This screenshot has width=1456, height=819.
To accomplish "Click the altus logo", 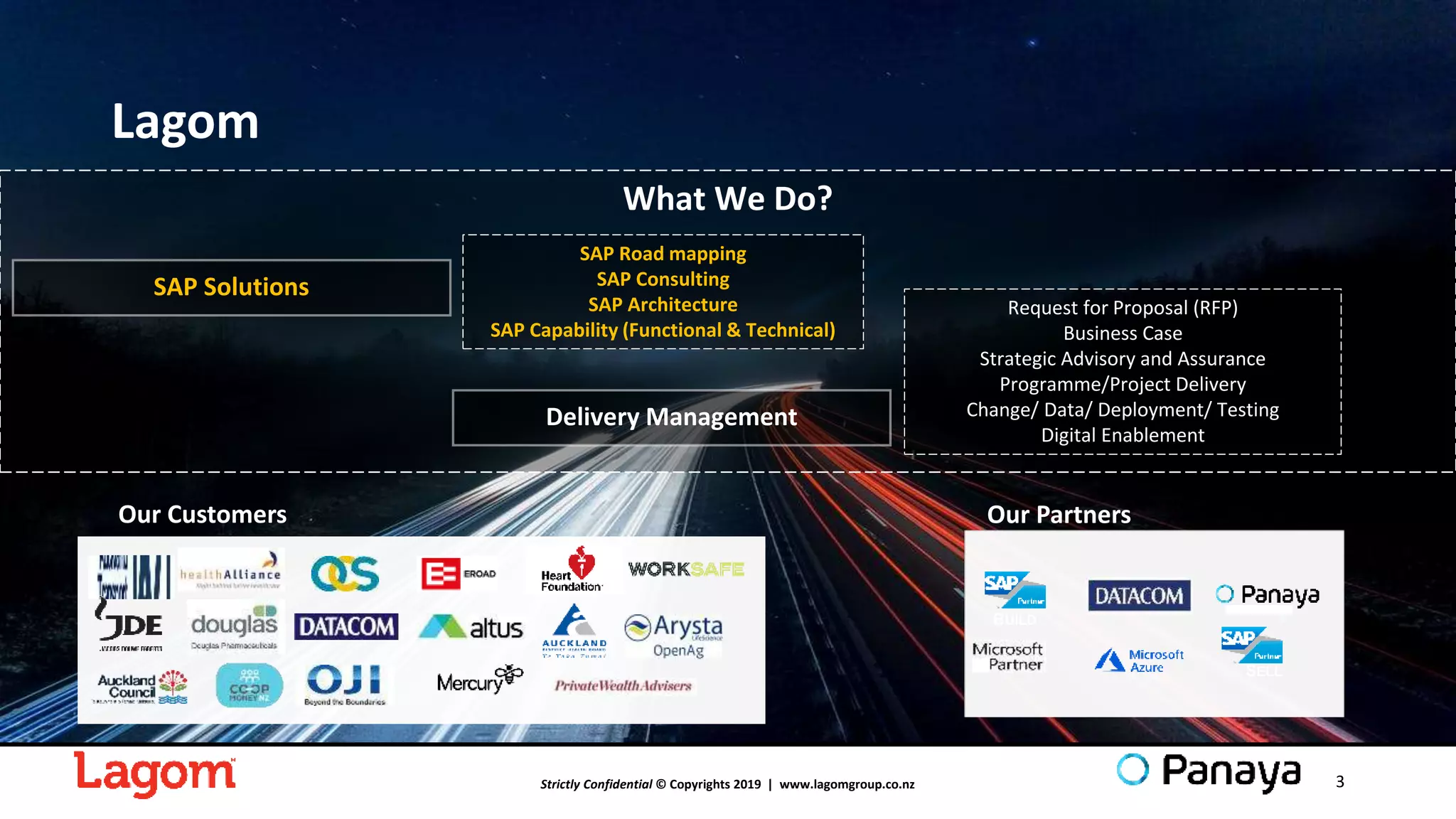I will 471,627.
